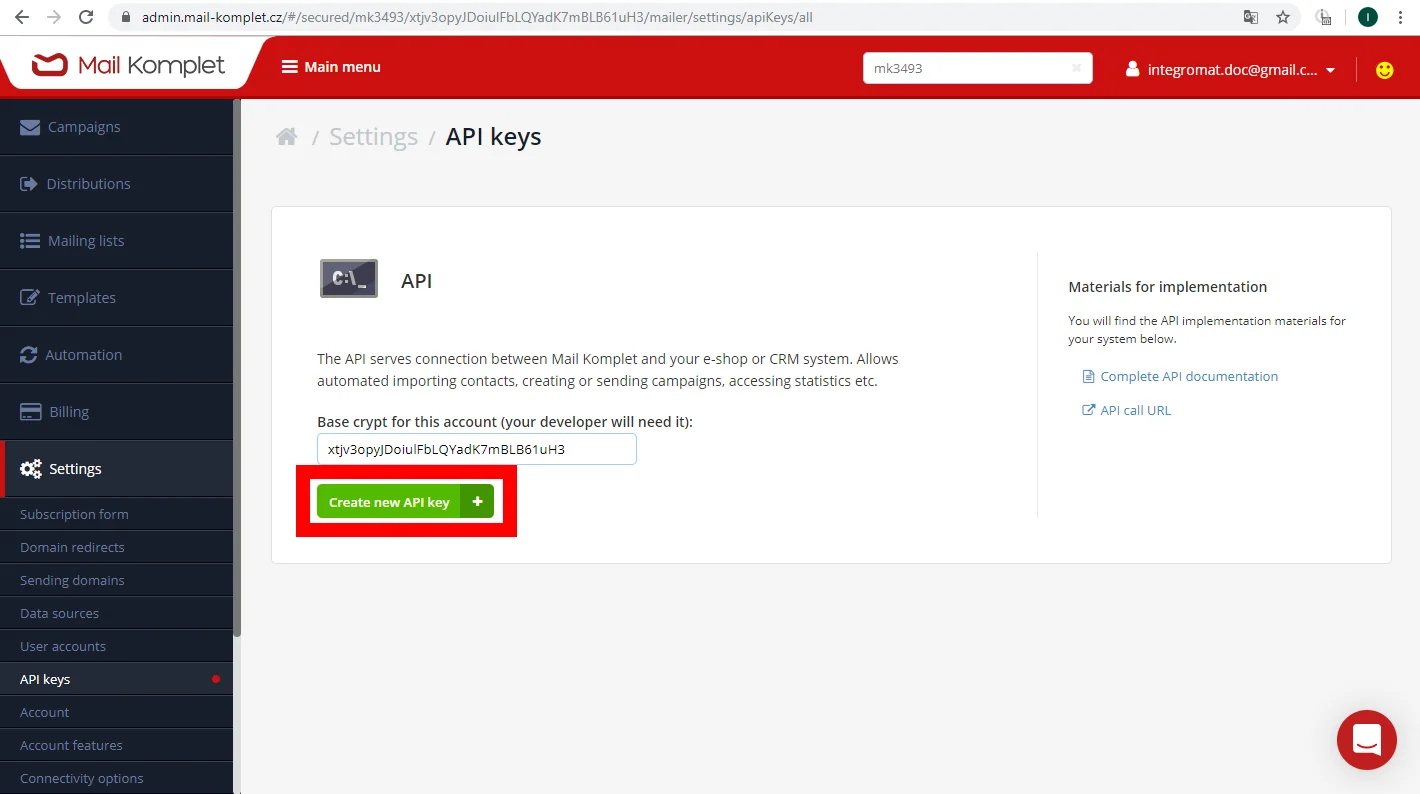Click the plus icon on Create new API key
This screenshot has width=1420, height=794.
click(477, 502)
